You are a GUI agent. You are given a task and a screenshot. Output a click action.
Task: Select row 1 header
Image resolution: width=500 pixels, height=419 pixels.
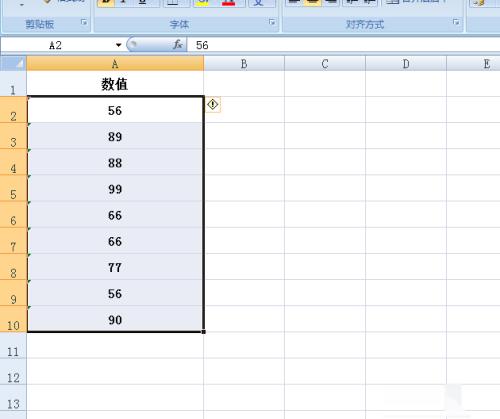(x=13, y=84)
